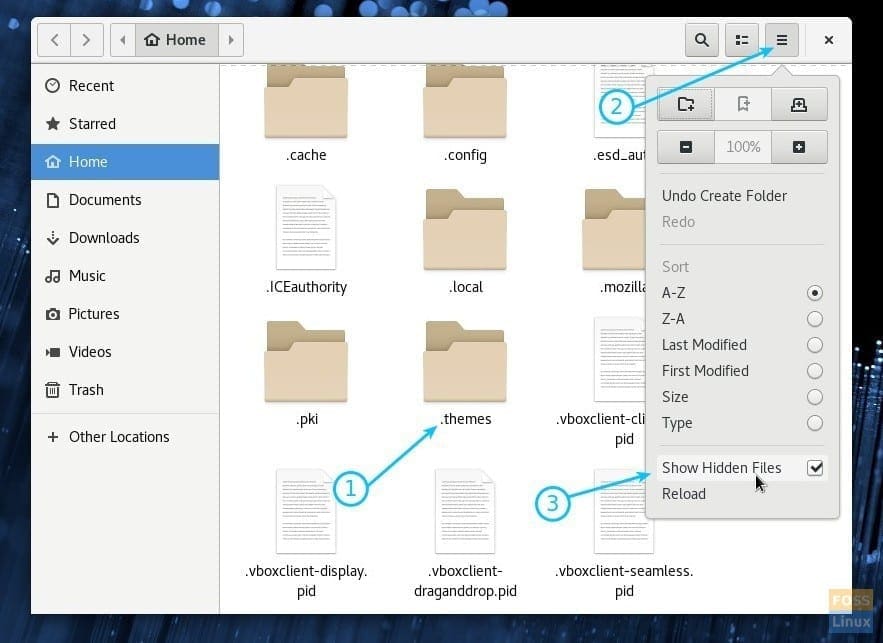Select the .config folder icon
This screenshot has height=643, width=883.
[465, 101]
